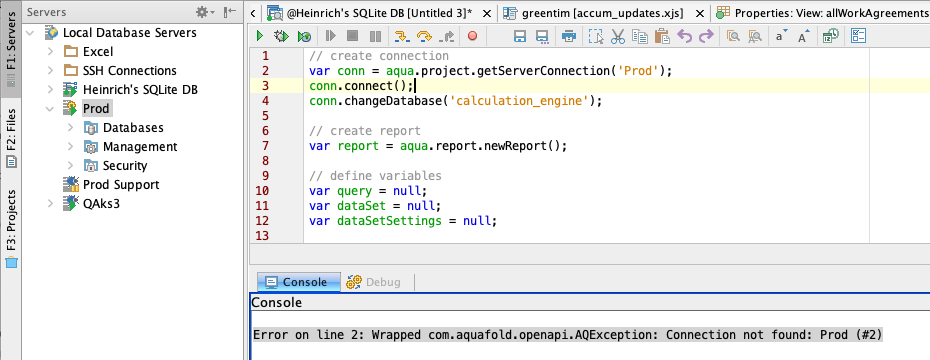Click the console error message text
Viewport: 930px width, 360px height.
[x=568, y=335]
